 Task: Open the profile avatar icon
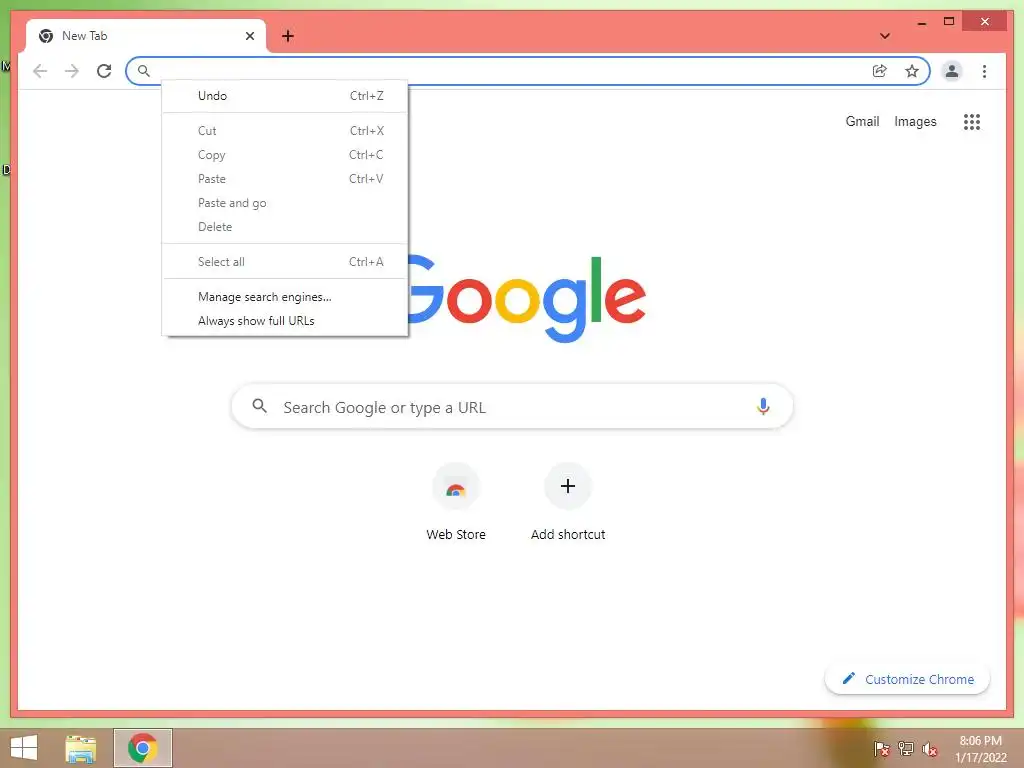point(952,71)
